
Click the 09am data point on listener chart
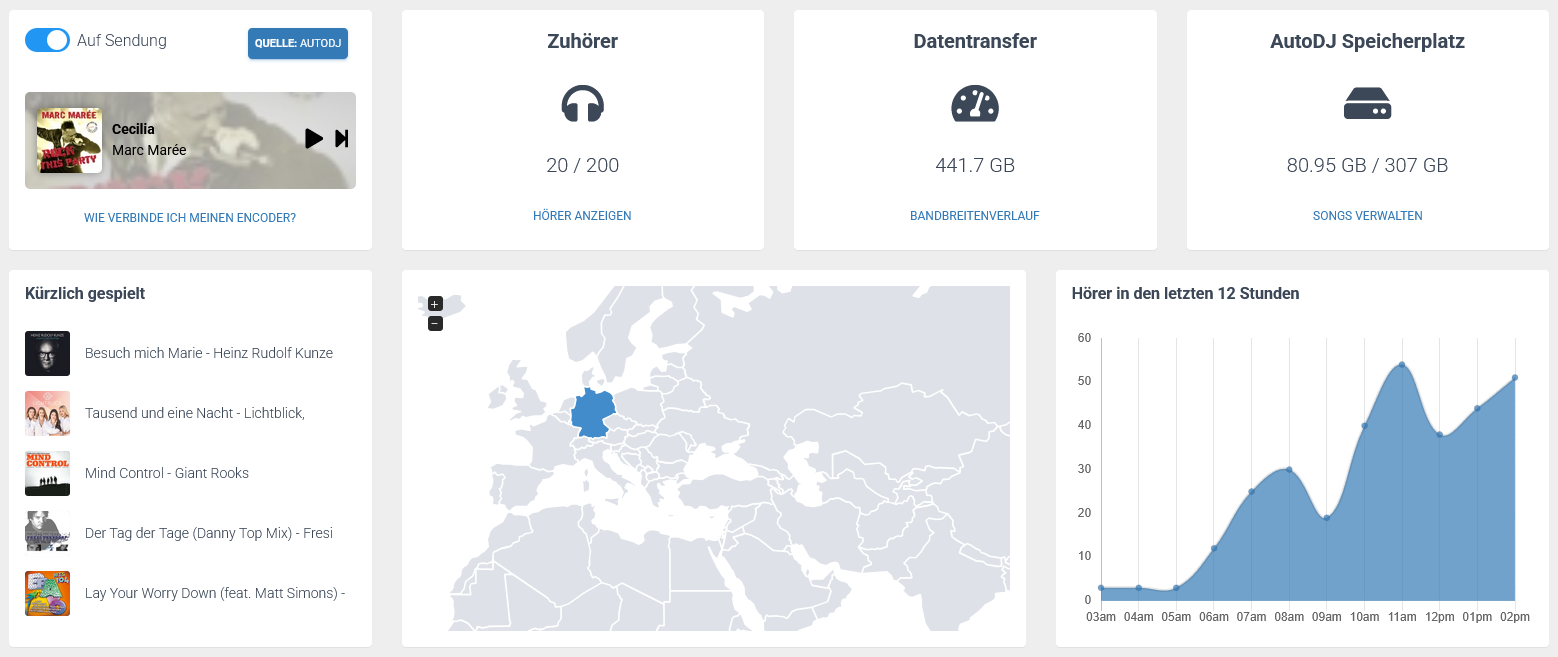[x=1327, y=518]
